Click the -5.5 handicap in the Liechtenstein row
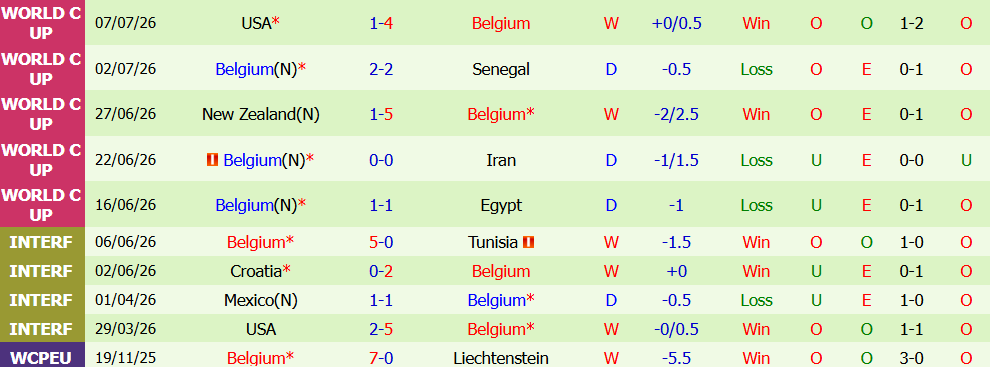 676,358
